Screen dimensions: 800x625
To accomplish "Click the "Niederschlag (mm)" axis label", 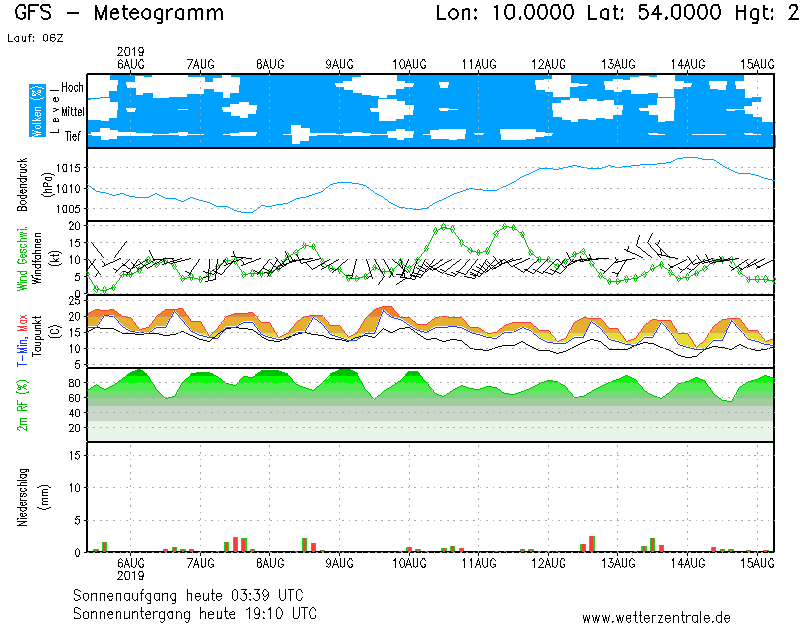I will pos(29,497).
